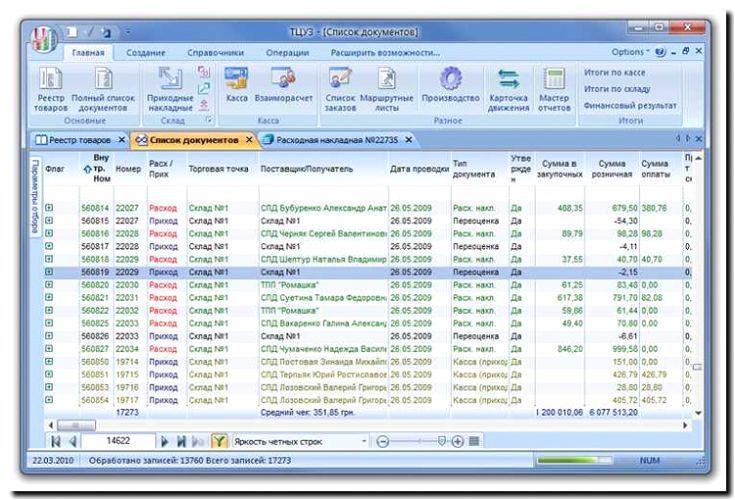The image size is (735, 500).
Task: Open the Касса ribbon icon
Action: [x=237, y=80]
